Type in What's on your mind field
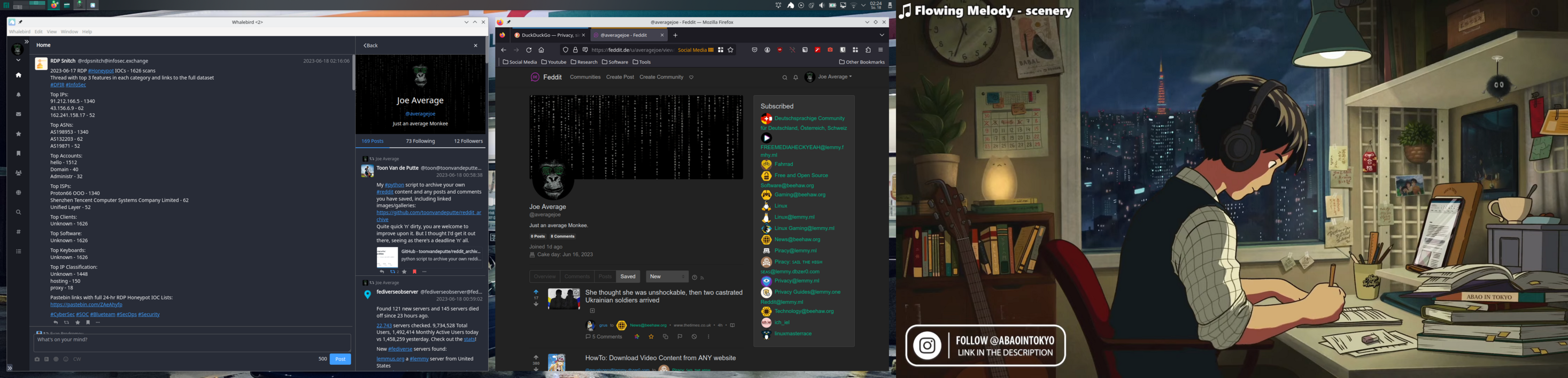Screen dimensions: 1568x378 point(192,343)
